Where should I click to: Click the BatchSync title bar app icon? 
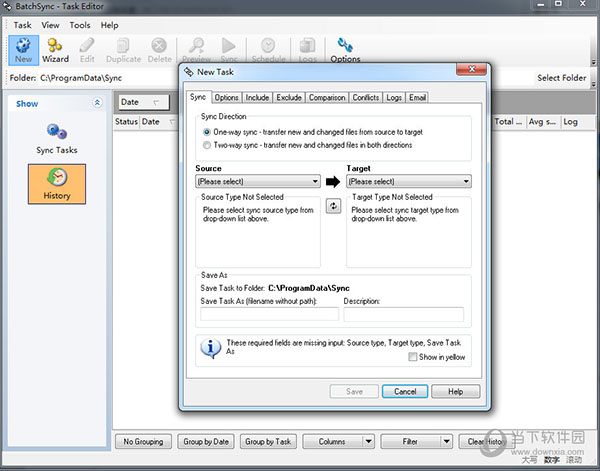tap(8, 6)
